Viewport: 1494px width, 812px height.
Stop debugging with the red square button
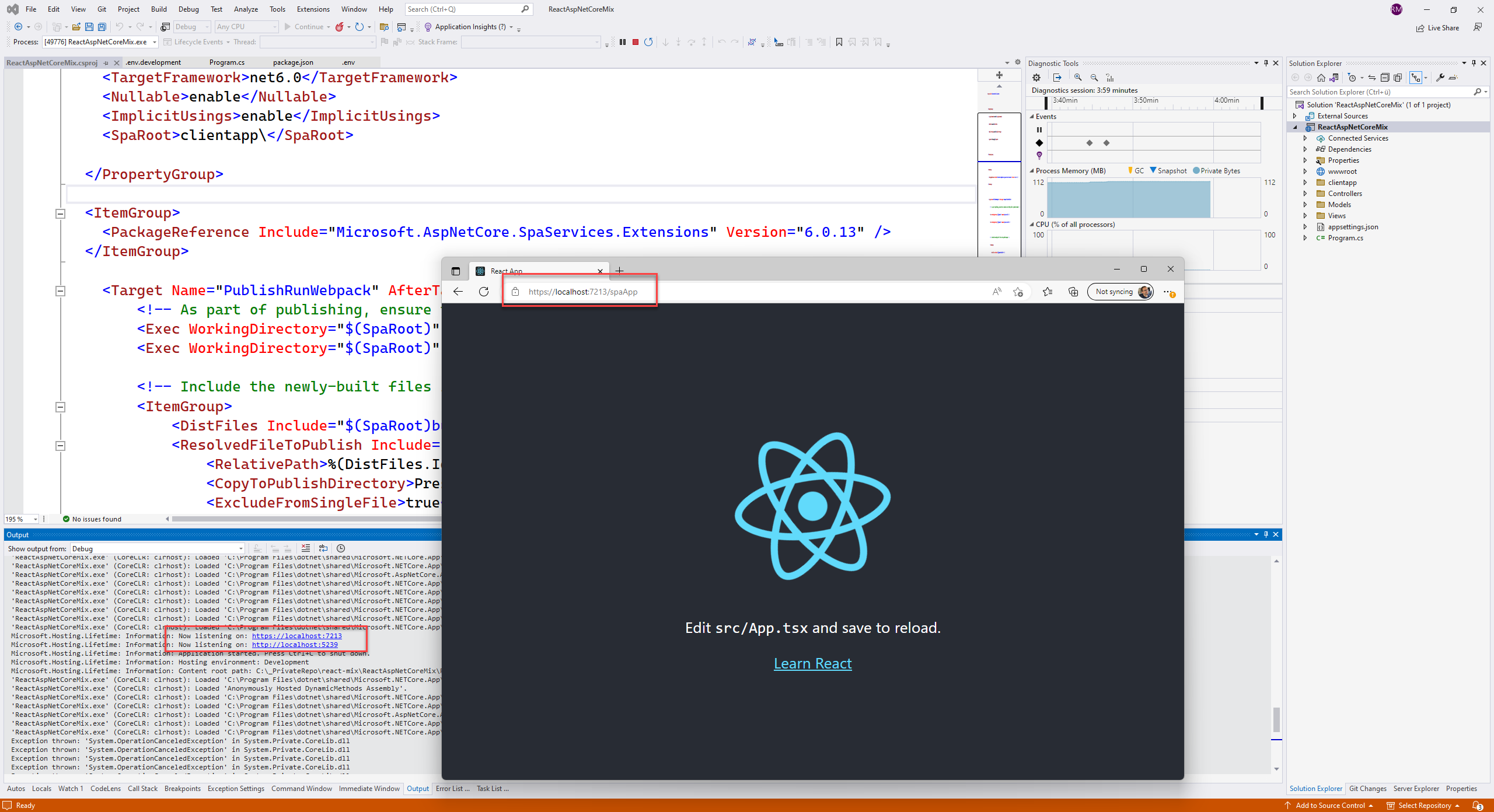click(636, 42)
